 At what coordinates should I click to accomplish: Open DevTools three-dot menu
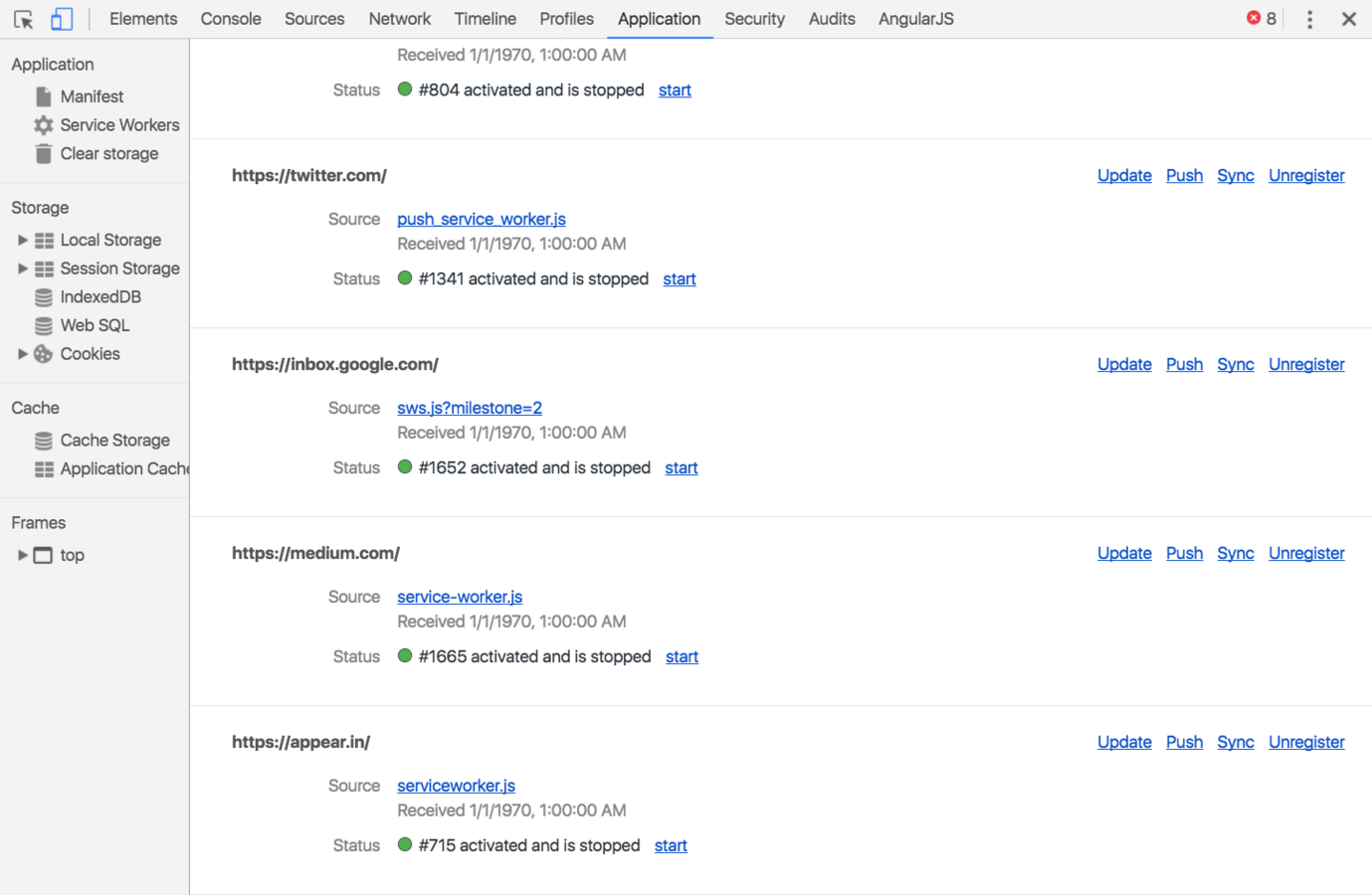(1309, 19)
